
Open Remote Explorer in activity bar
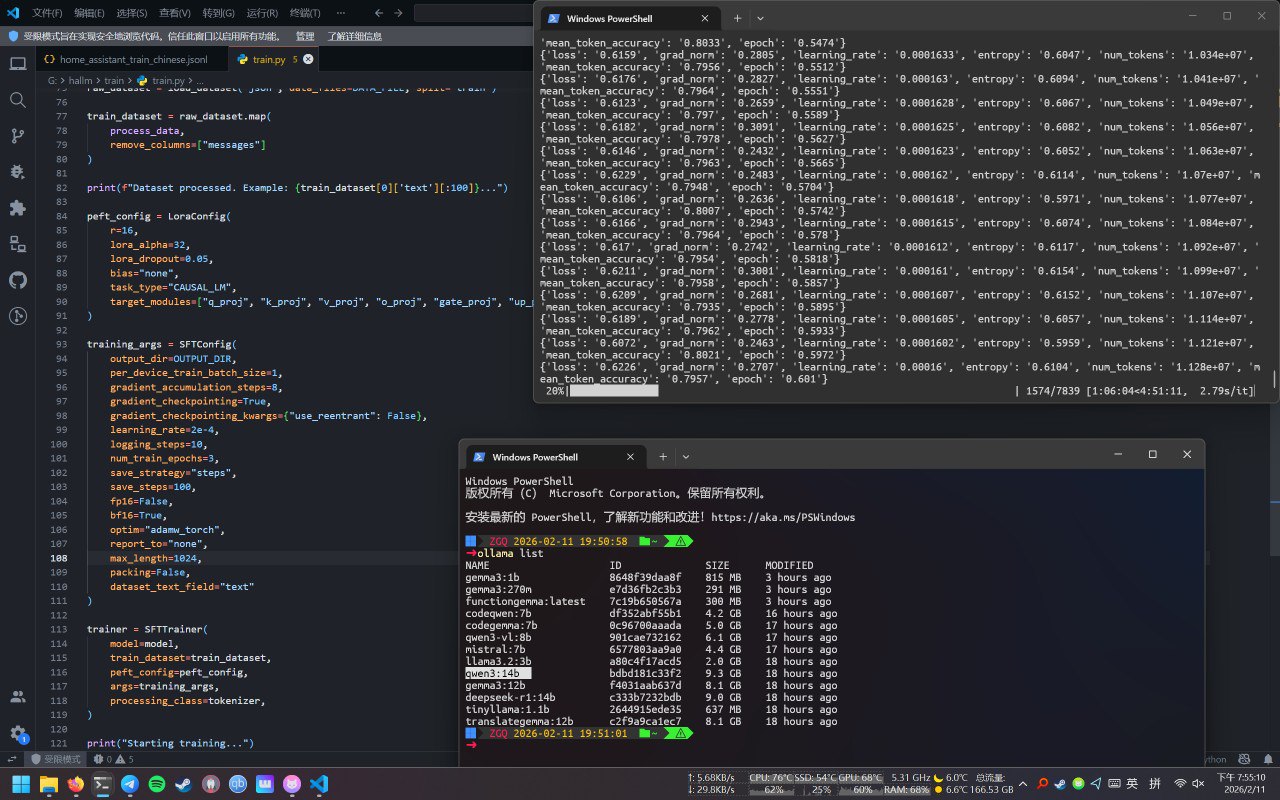pos(18,244)
